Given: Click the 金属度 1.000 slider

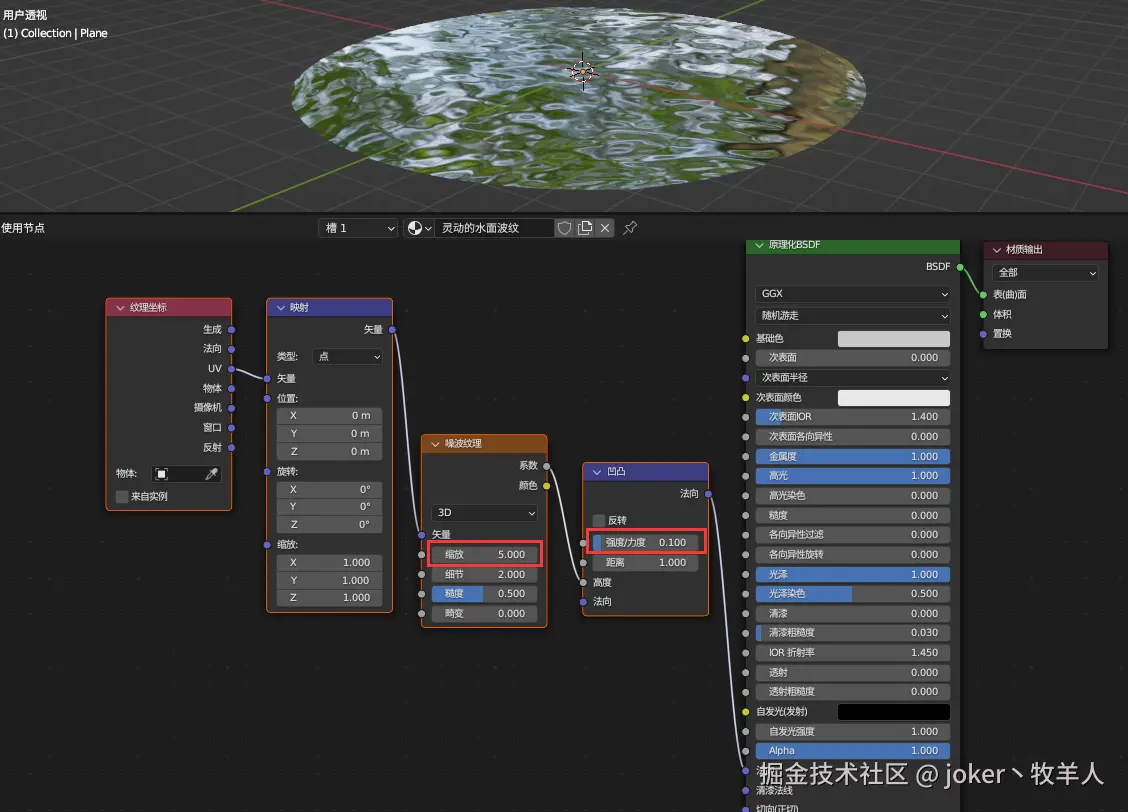Looking at the screenshot, I should tap(852, 457).
